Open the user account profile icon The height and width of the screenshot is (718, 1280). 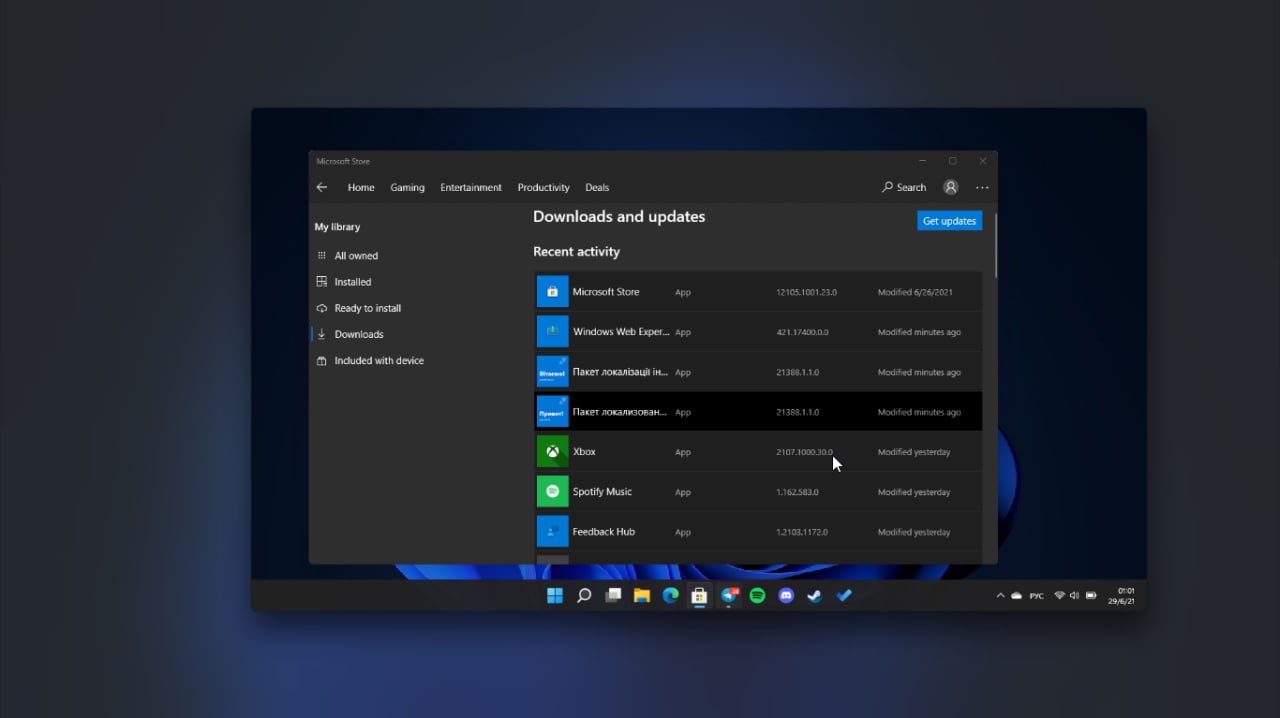[951, 187]
